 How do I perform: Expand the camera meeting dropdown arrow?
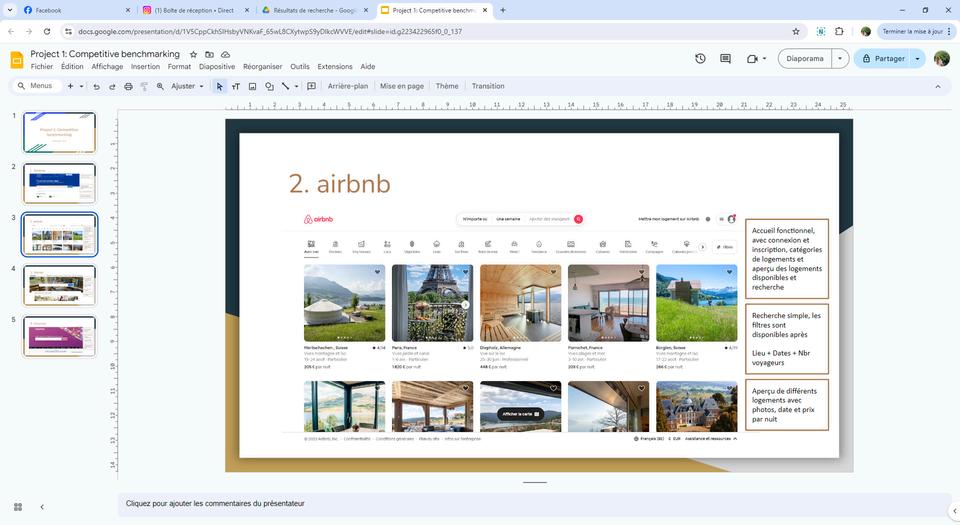coord(764,59)
